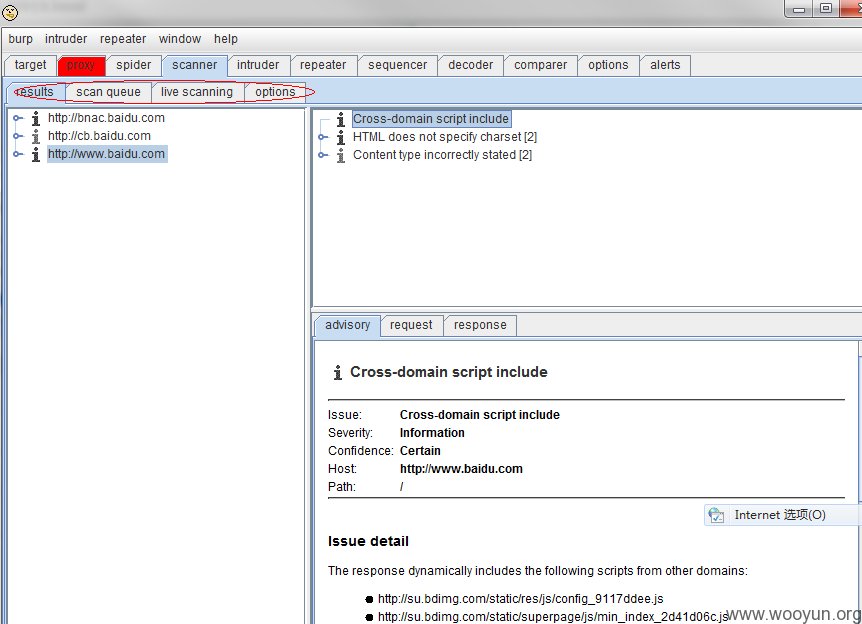Click the Confidence value Certain
This screenshot has width=862, height=624.
(420, 451)
